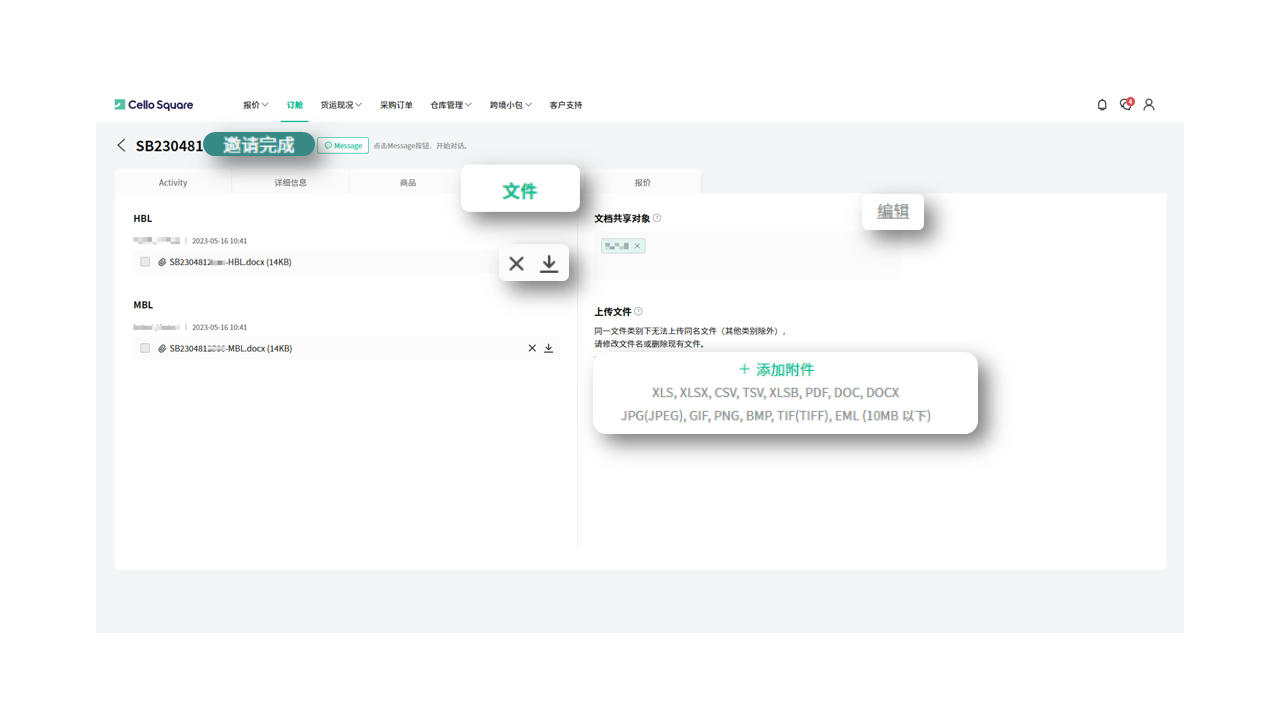Screen dimensions: 1280x720
Task: Delete the HBL docx file
Action: coord(516,264)
